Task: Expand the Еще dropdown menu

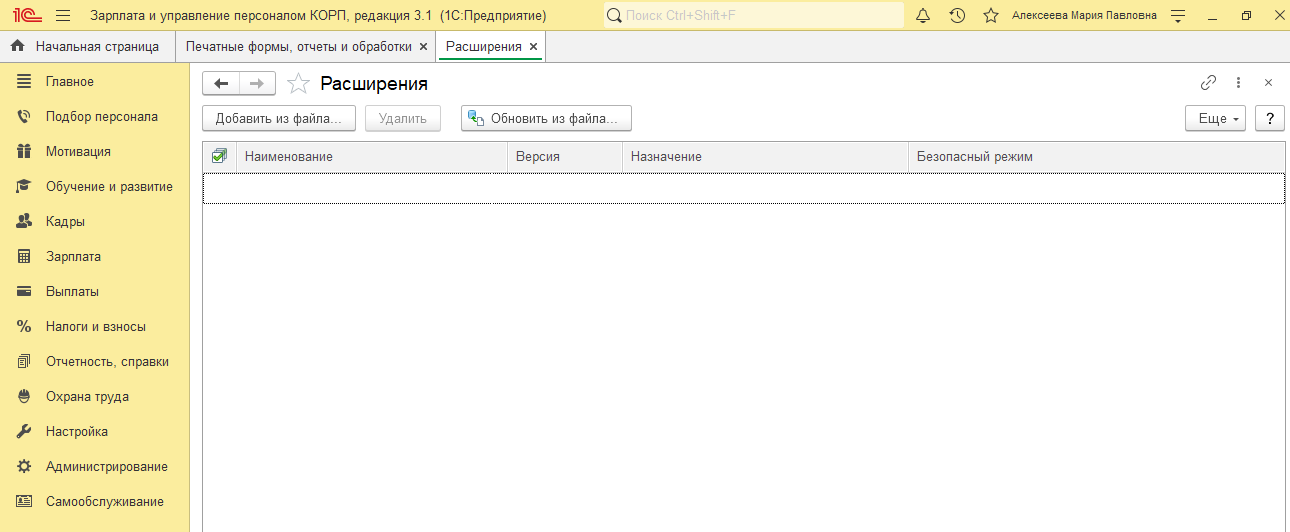Action: (x=1215, y=119)
